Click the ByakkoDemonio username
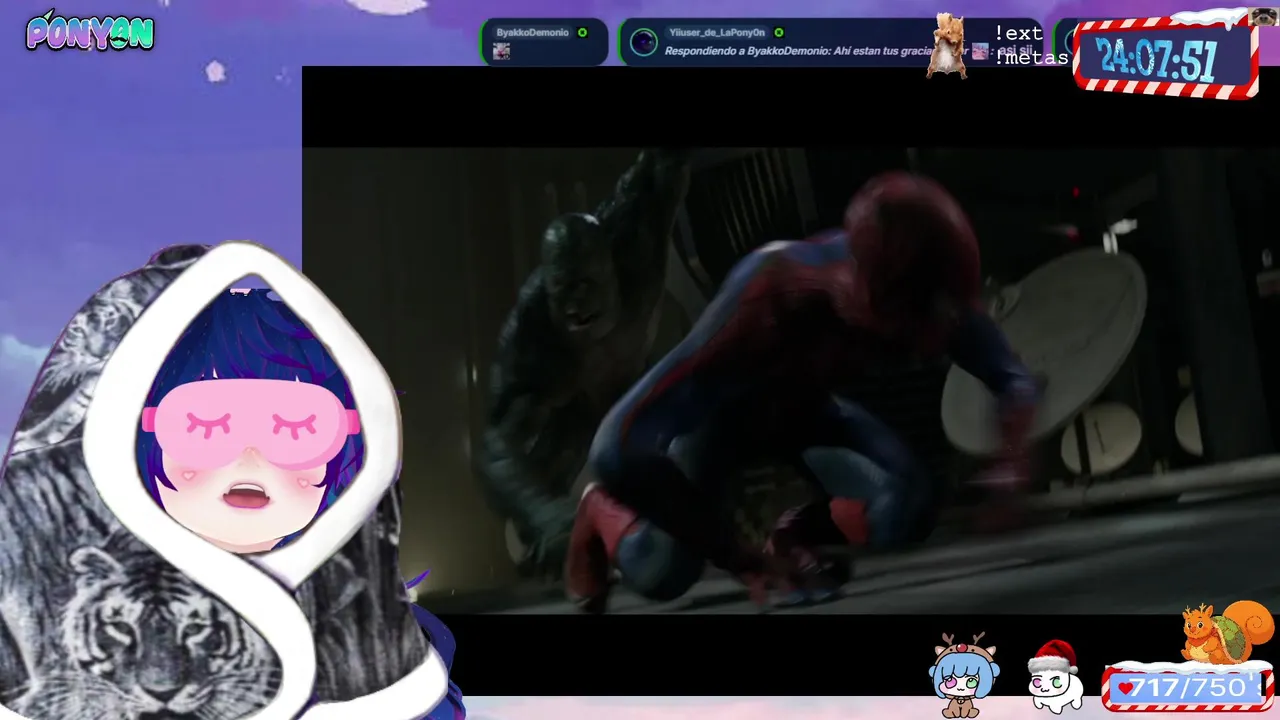The height and width of the screenshot is (720, 1280). pos(532,33)
